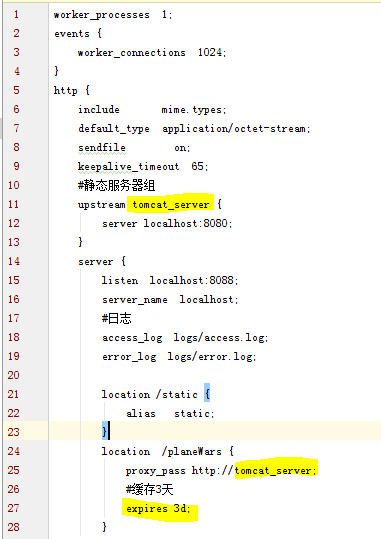Click the sendfile directive on line 8
The image size is (381, 539).
click(x=102, y=147)
